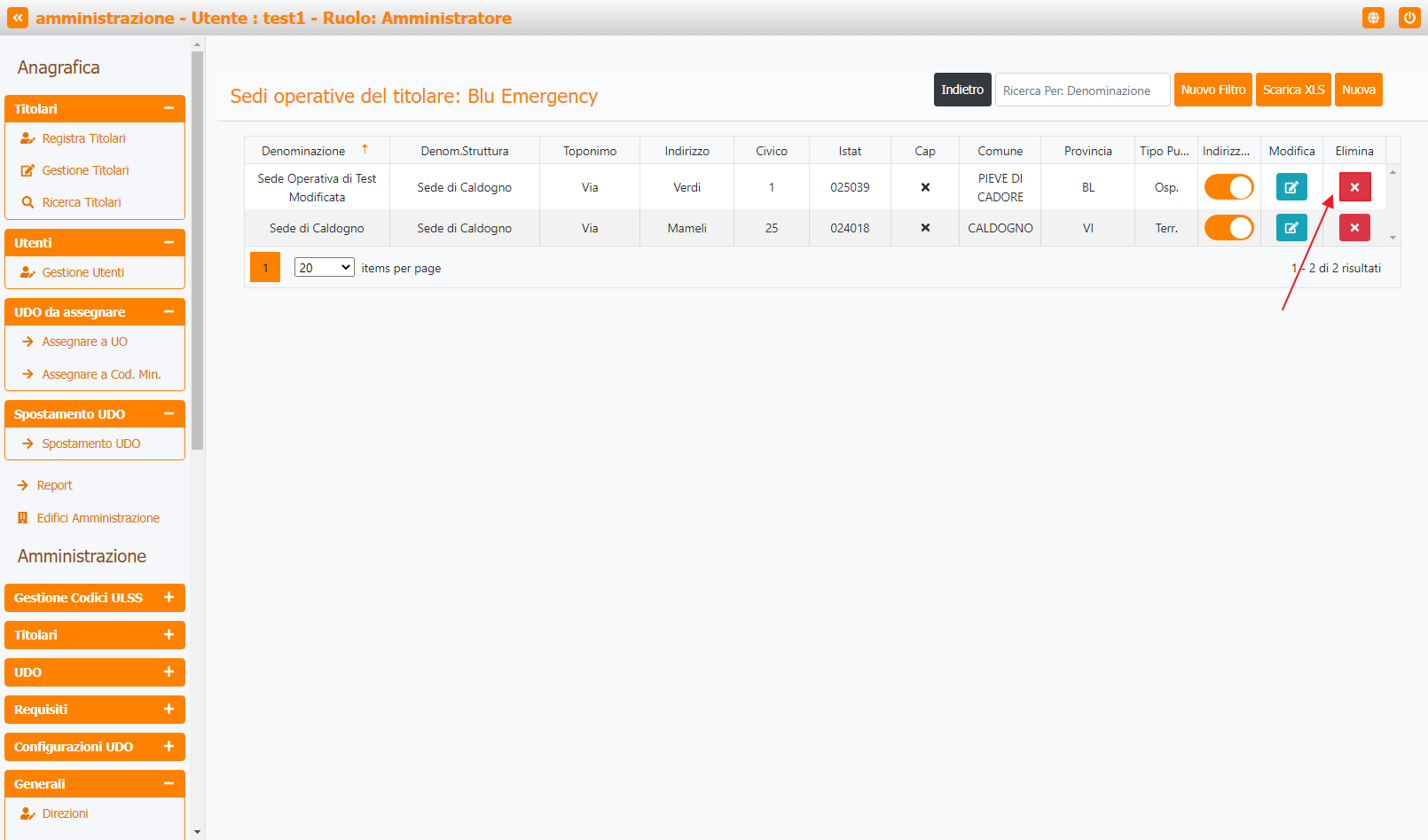Sort by Istat column header
This screenshot has width=1428, height=840.
[850, 151]
